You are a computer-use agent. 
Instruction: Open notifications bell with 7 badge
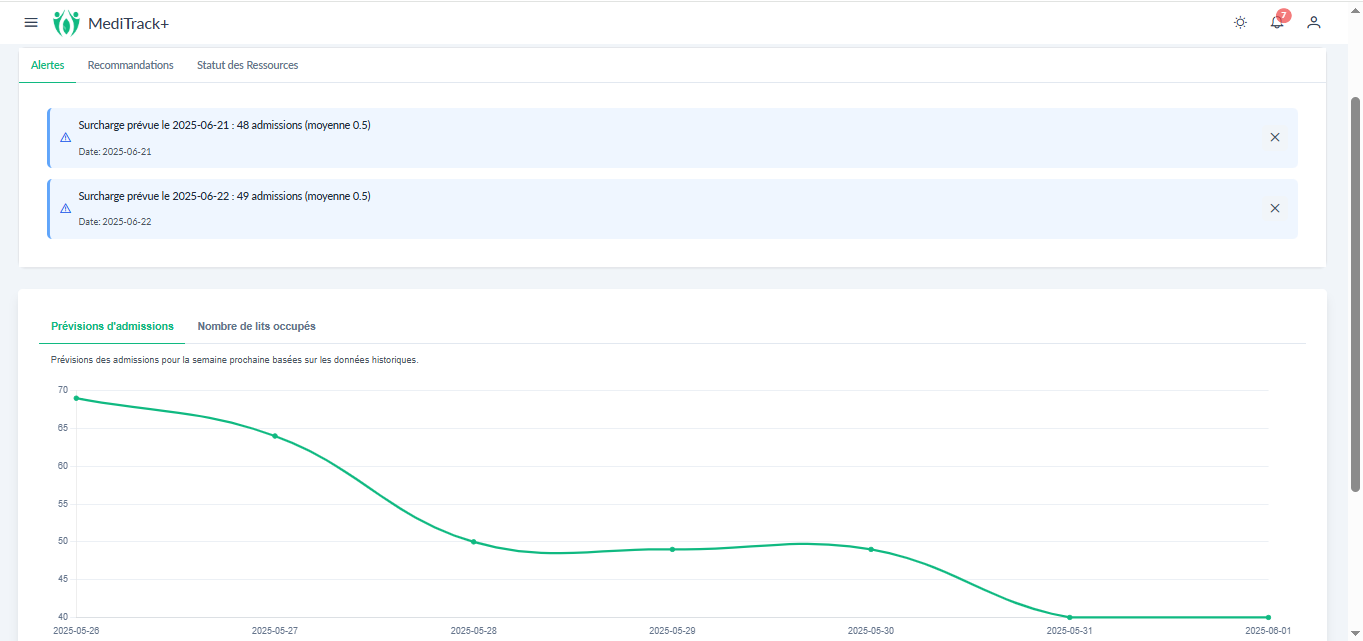[1277, 22]
